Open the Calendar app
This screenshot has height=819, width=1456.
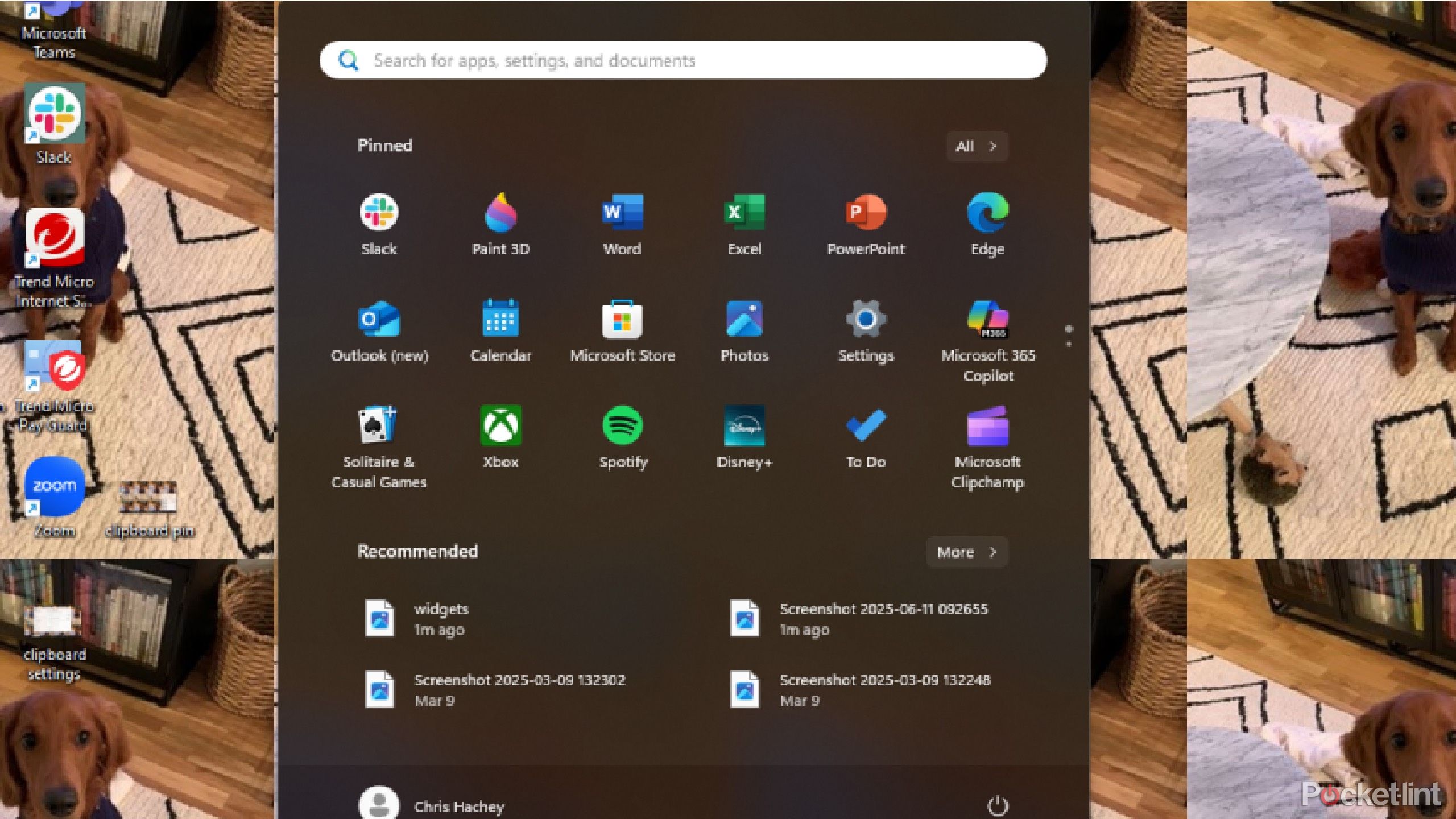point(500,332)
